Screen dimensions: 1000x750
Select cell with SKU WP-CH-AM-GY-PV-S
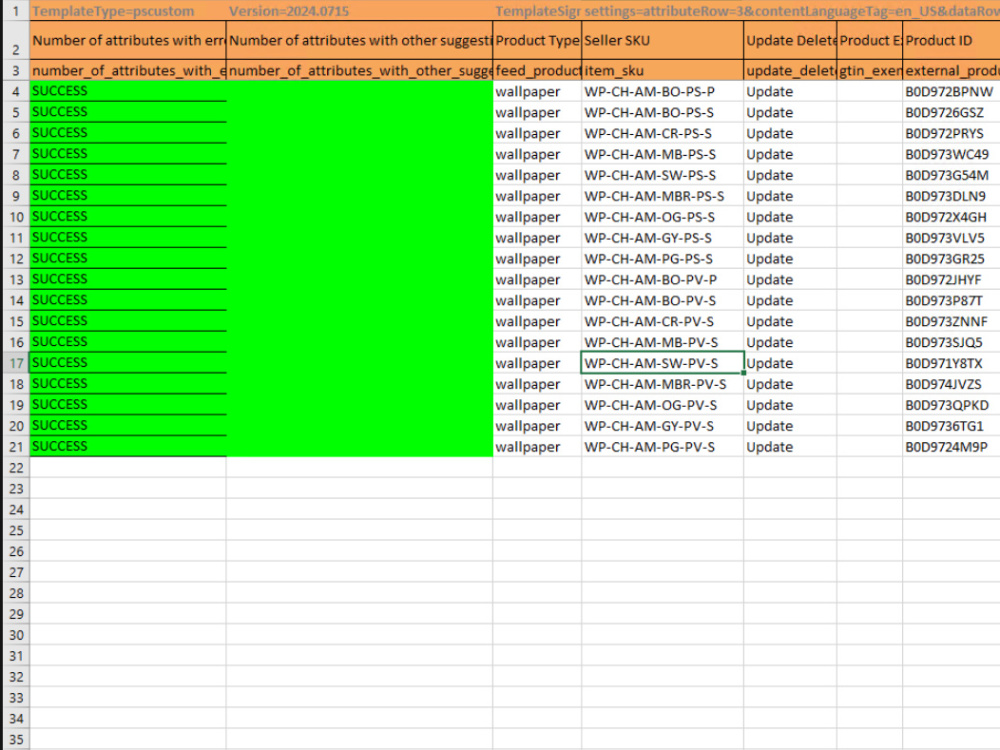click(x=662, y=426)
